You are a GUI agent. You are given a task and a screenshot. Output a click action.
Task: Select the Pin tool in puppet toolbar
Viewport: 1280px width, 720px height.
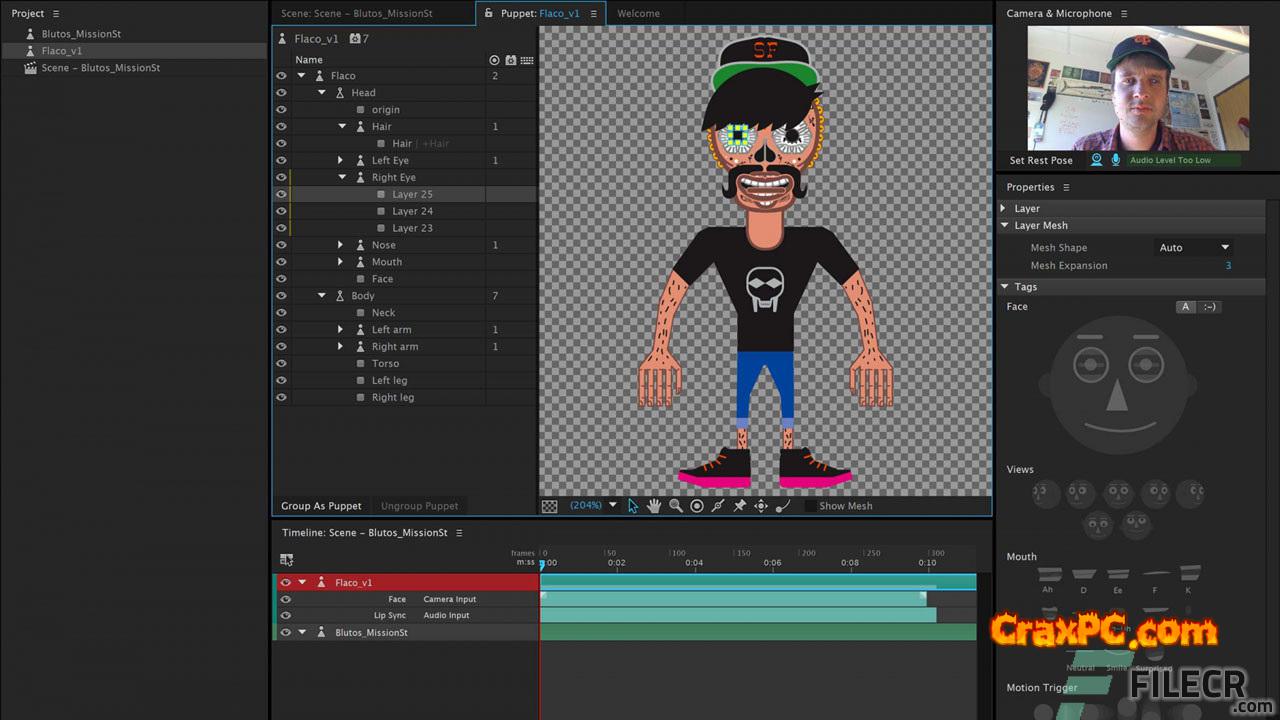(x=740, y=506)
